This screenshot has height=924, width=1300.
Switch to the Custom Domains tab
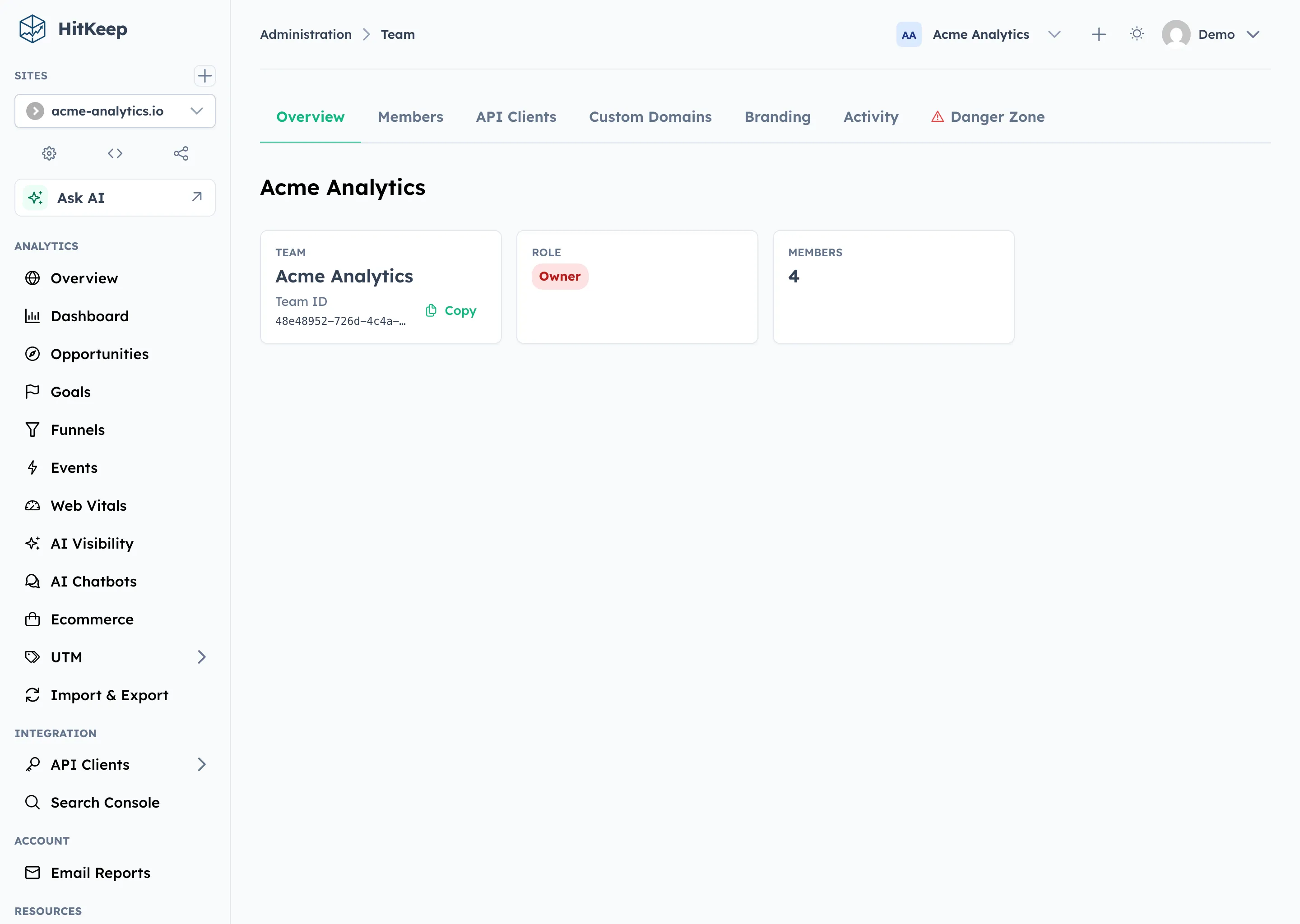pyautogui.click(x=650, y=117)
